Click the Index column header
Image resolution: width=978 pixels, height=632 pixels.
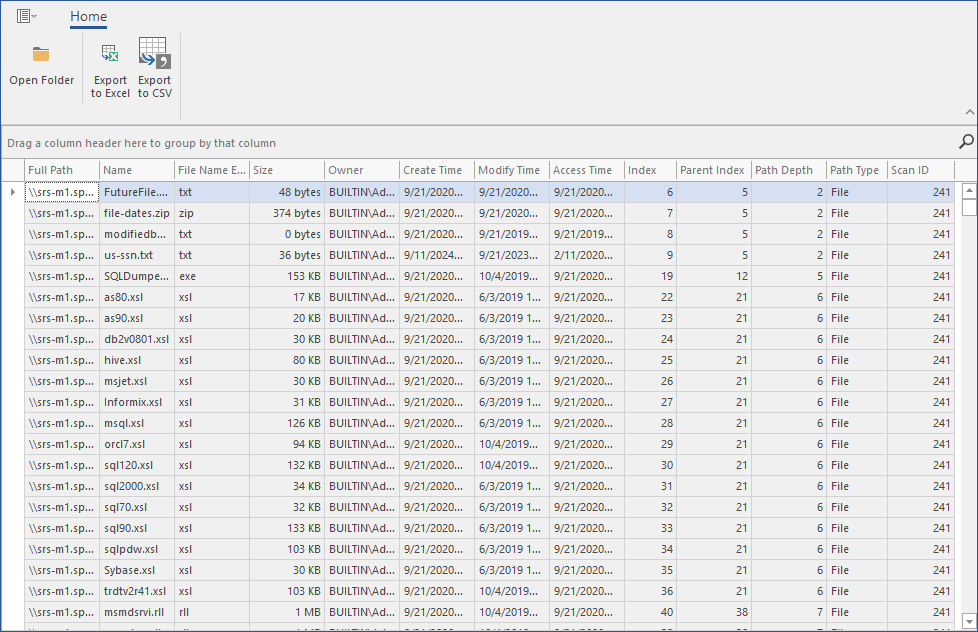(x=649, y=170)
